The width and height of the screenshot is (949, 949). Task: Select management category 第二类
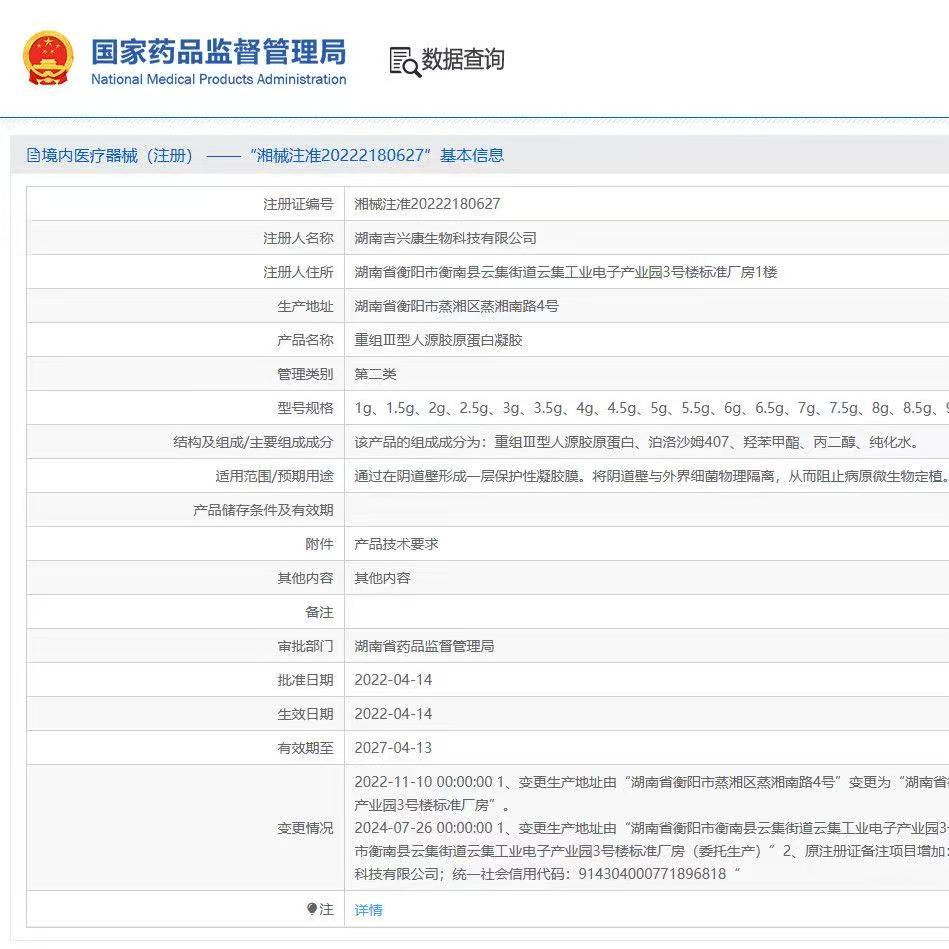(375, 374)
